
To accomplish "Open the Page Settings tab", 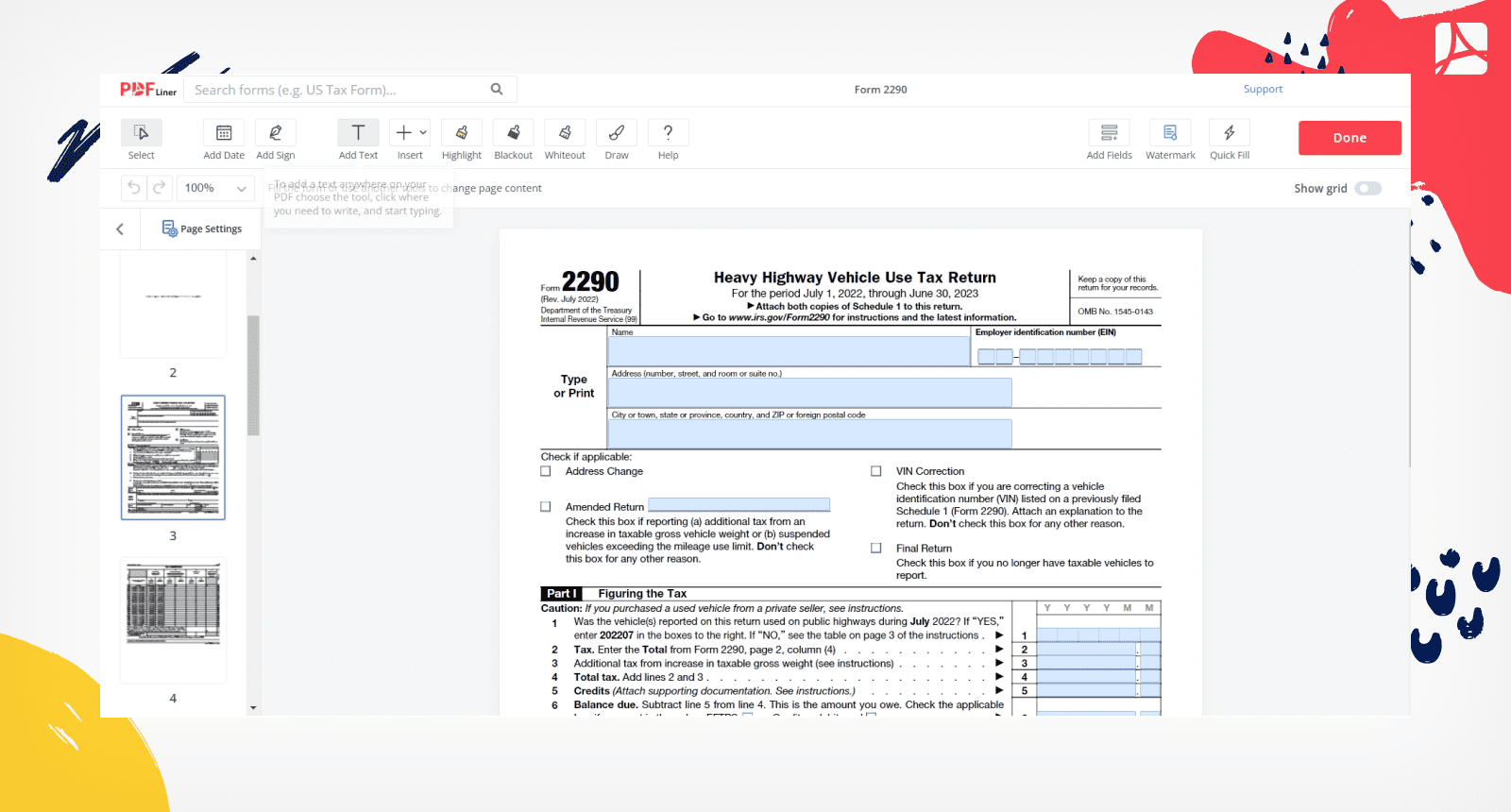I will [x=202, y=229].
